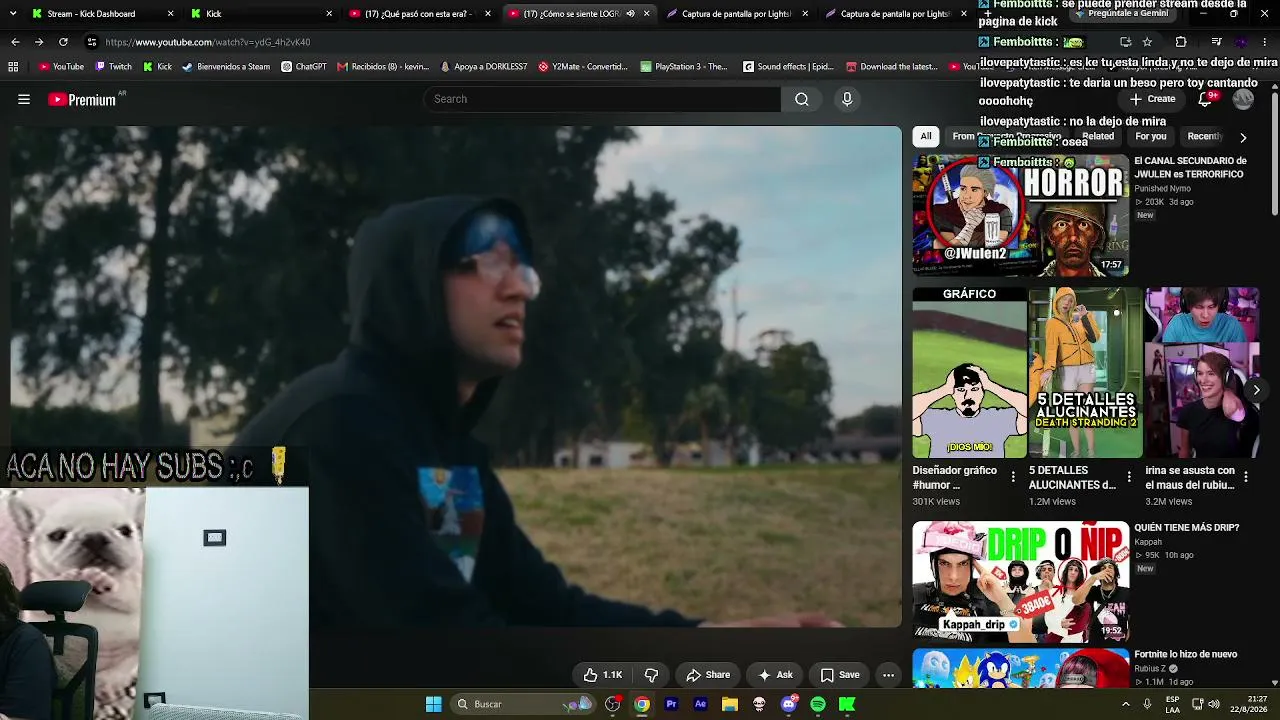Open YouTube notifications bell
Screen dimensions: 1280x720
coord(1205,99)
